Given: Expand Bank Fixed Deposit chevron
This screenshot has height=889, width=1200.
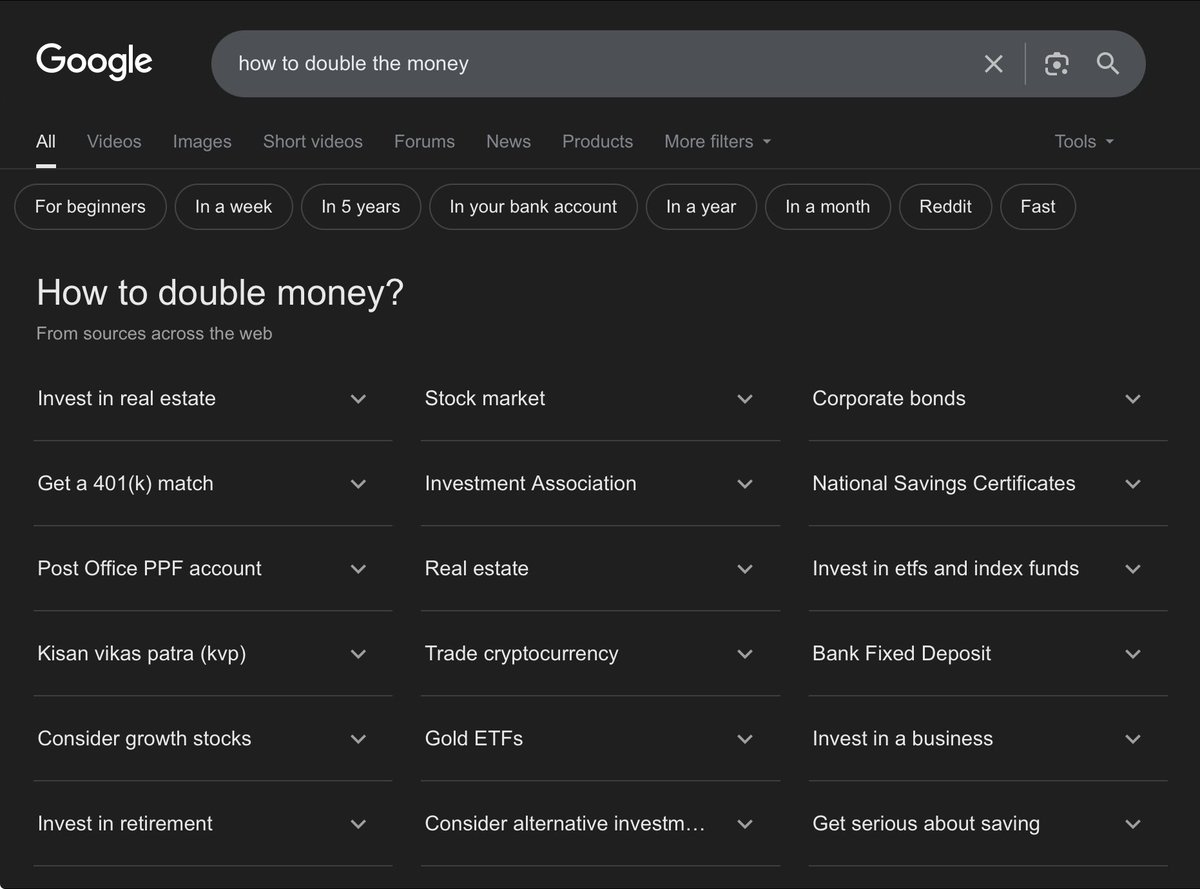Looking at the screenshot, I should click(1132, 654).
